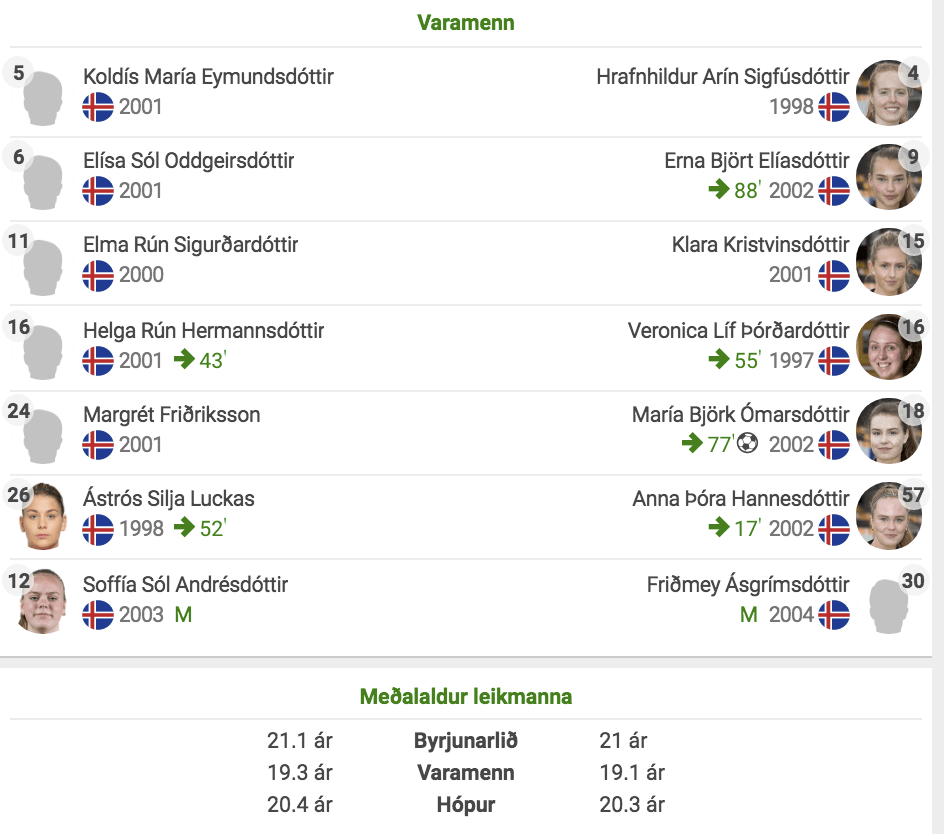Click the green arrow next to 55'
This screenshot has height=834, width=944.
click(719, 359)
